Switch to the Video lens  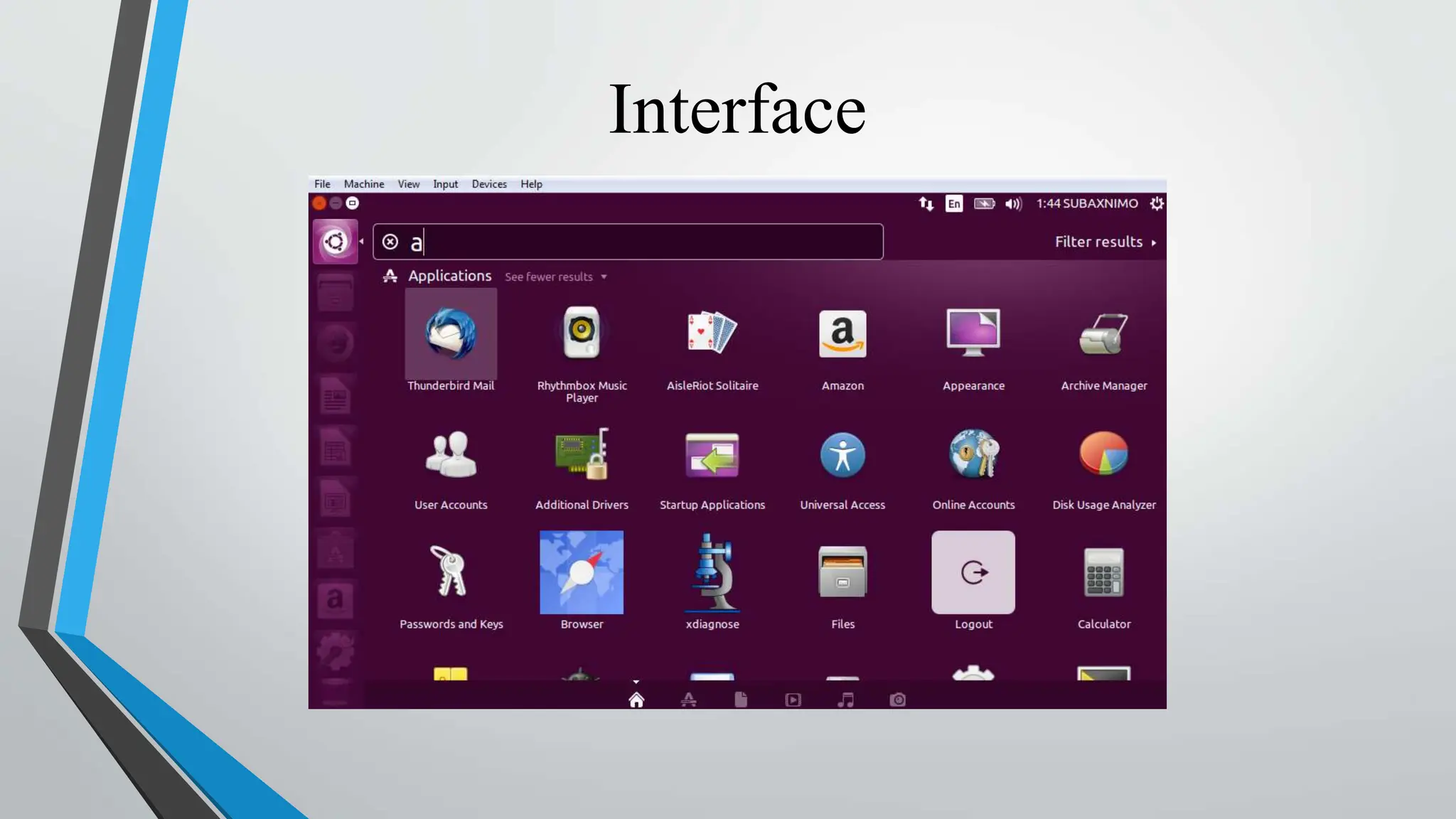click(793, 700)
